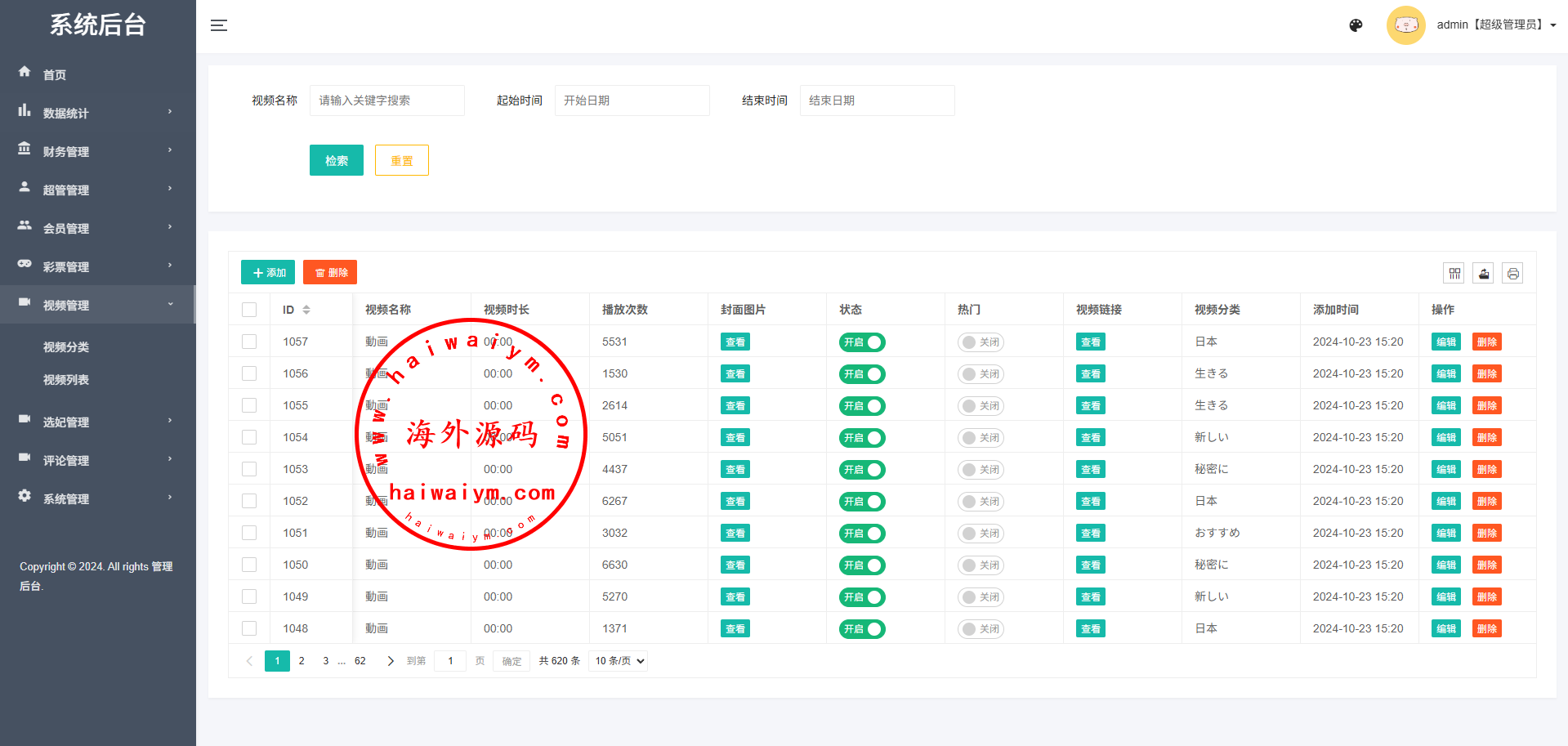
Task: Select all rows with header checkbox
Action: coord(249,310)
